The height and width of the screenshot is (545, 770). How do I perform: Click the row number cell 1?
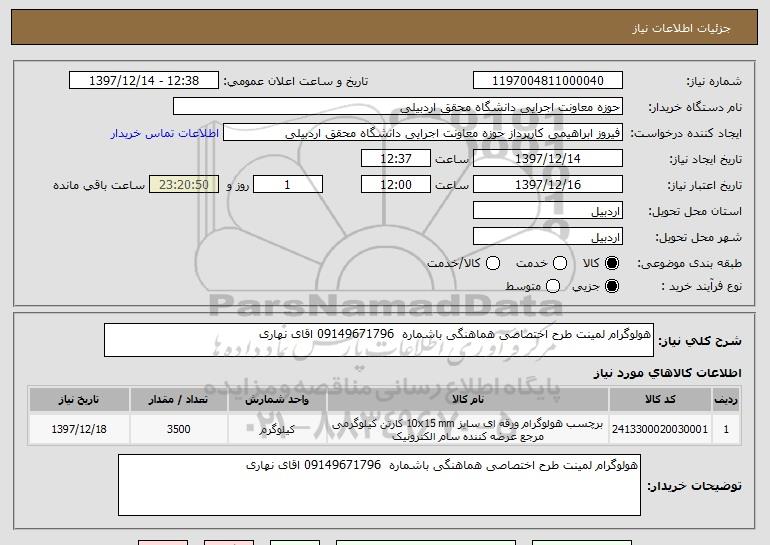point(726,430)
